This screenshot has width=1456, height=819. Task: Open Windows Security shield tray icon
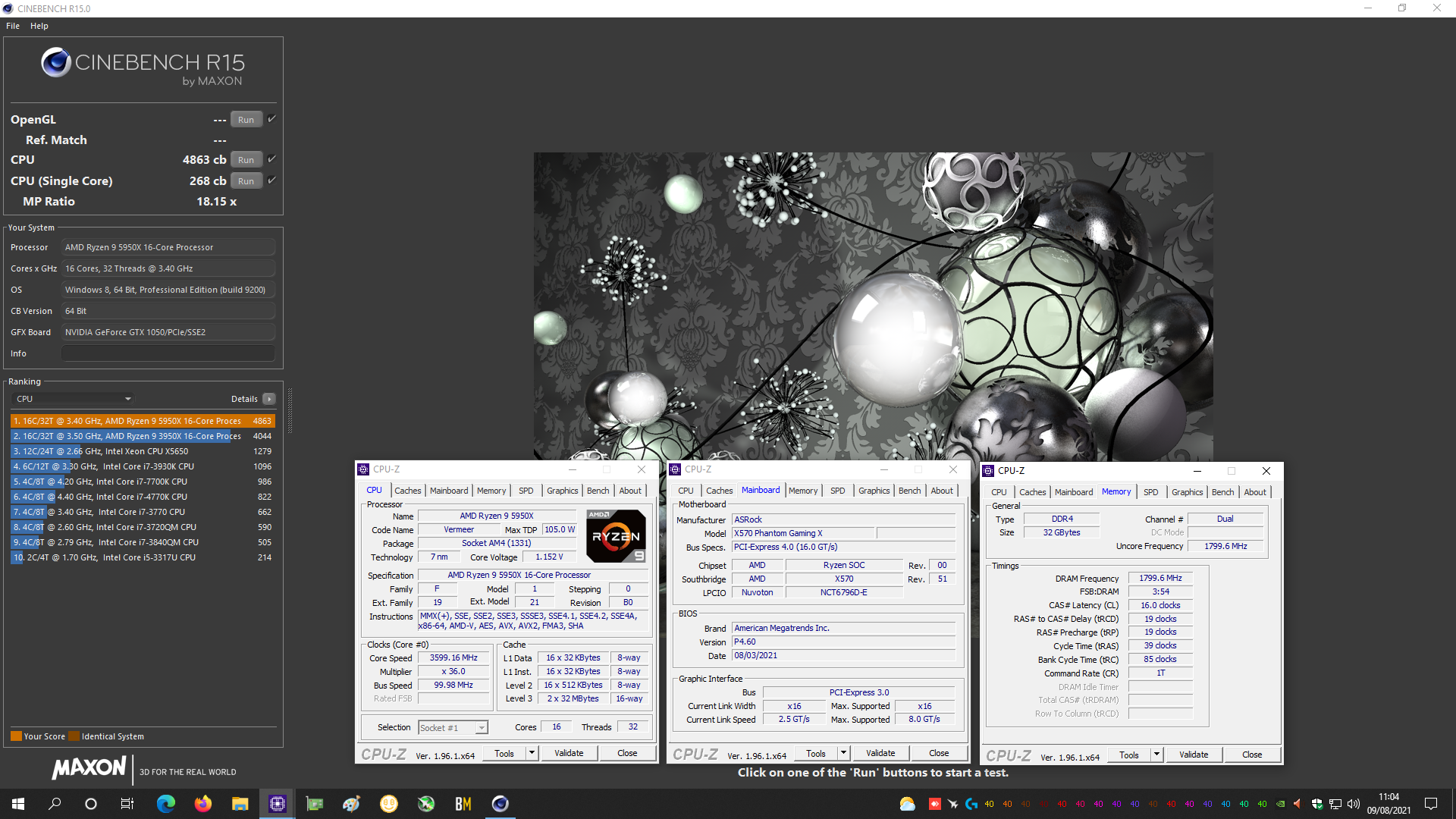click(1317, 804)
